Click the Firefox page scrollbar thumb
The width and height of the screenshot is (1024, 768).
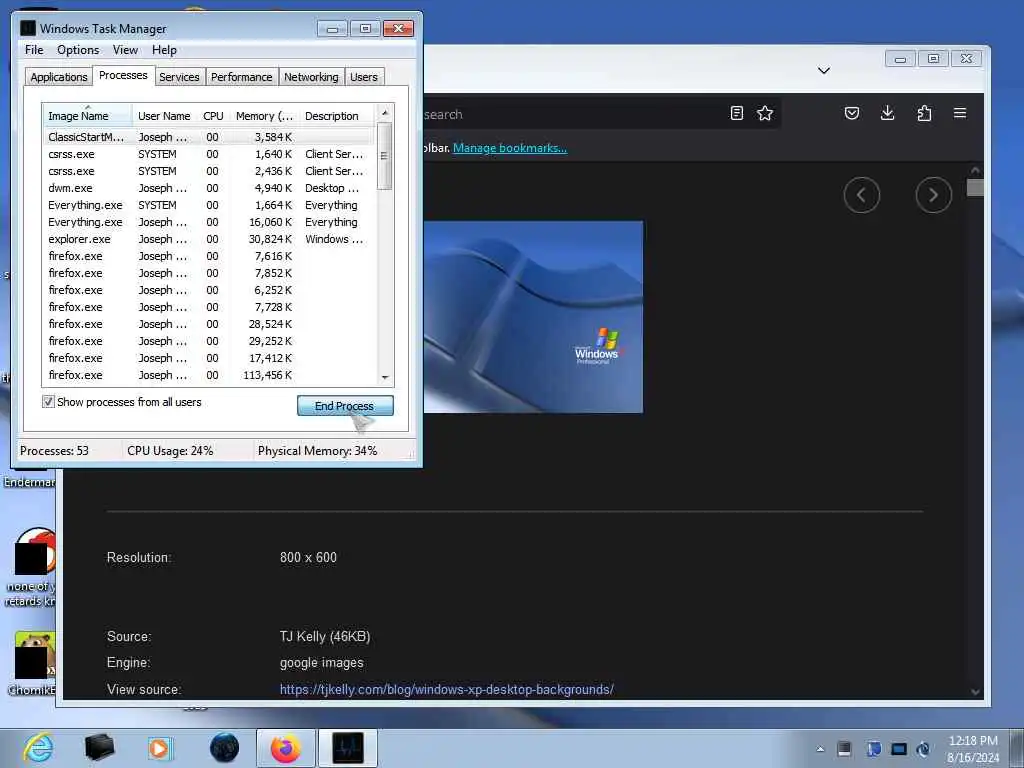pyautogui.click(x=975, y=187)
